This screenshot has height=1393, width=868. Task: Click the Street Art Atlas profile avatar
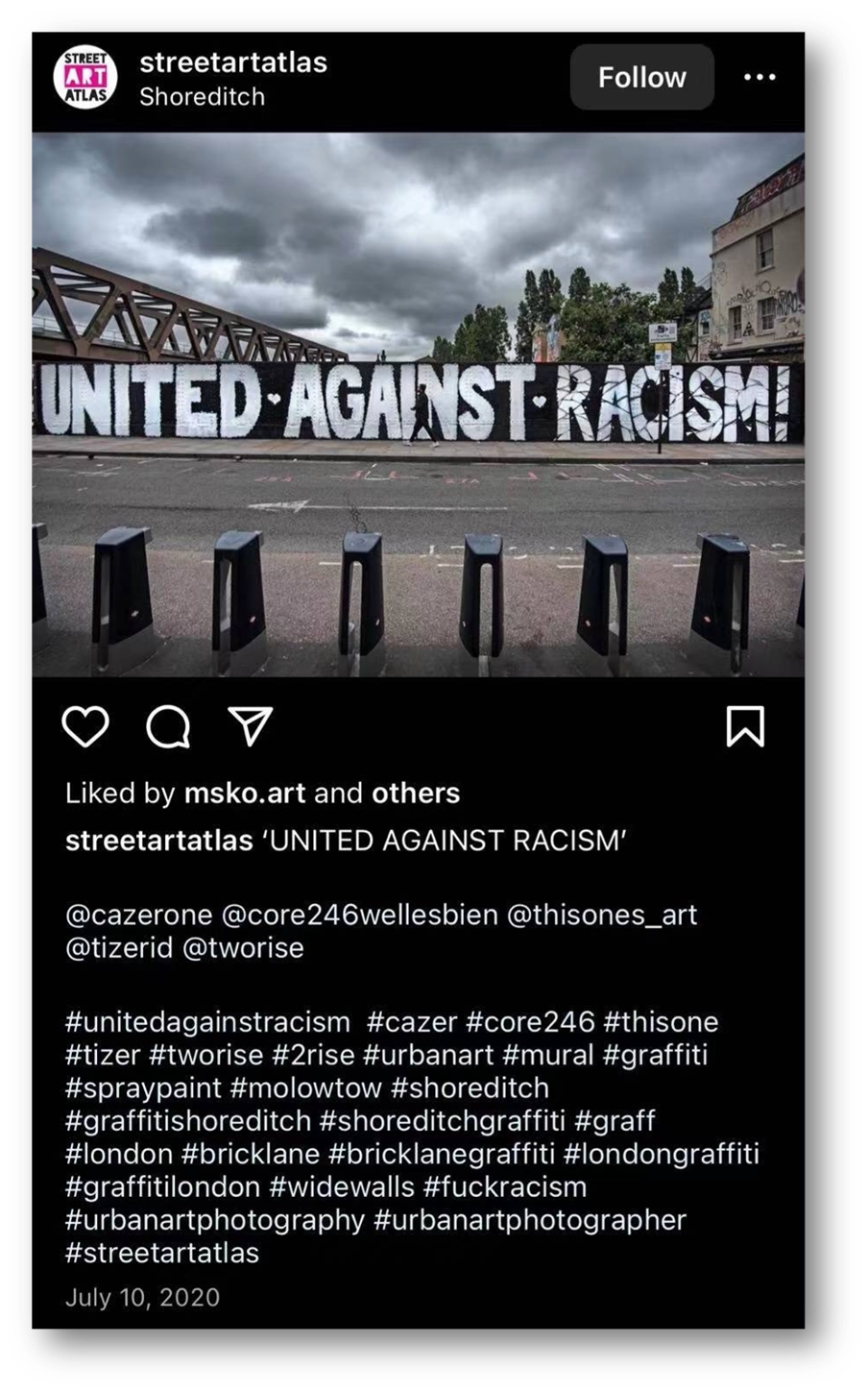pos(85,77)
